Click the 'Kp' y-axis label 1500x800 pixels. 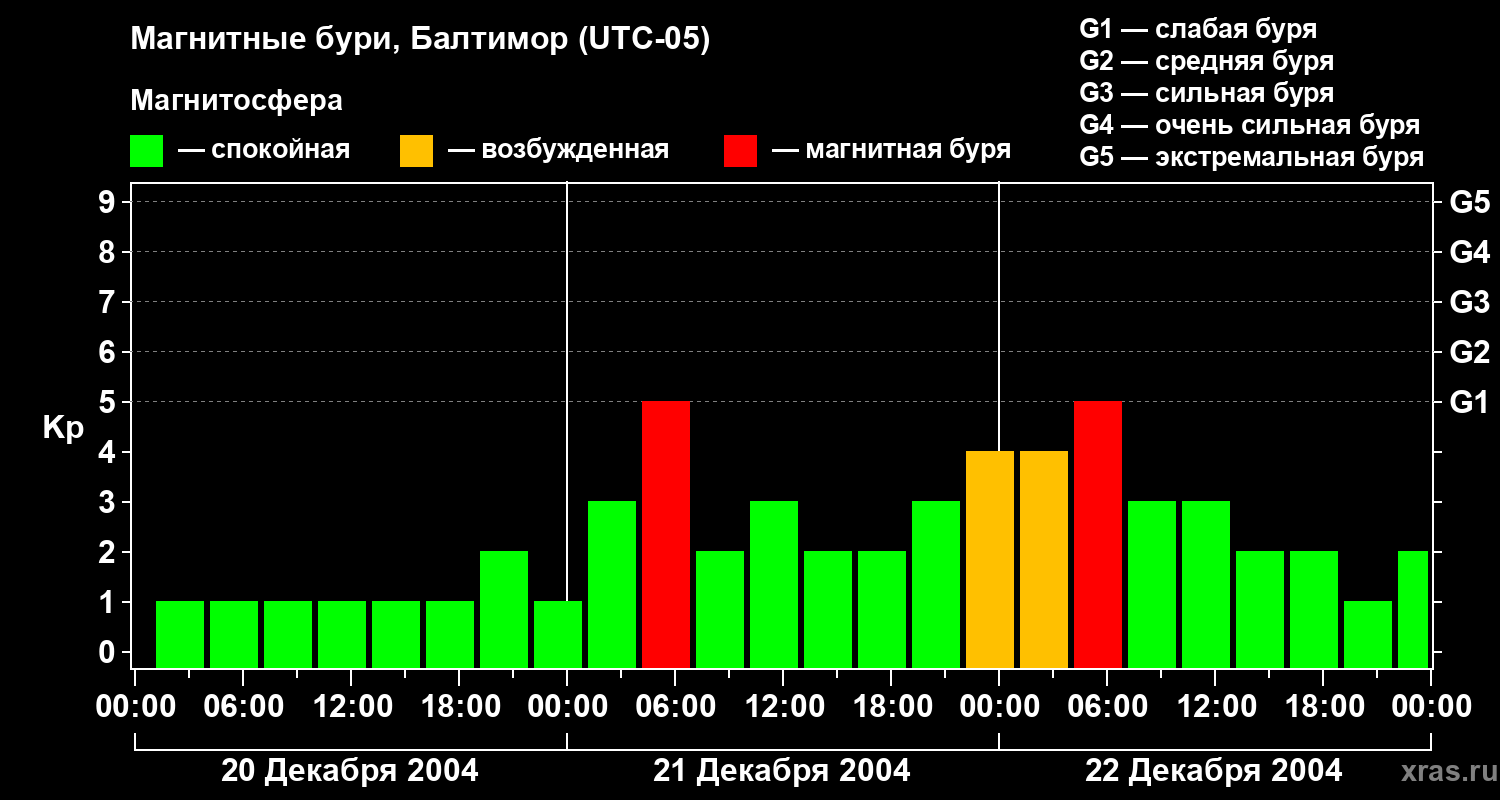[x=63, y=427]
